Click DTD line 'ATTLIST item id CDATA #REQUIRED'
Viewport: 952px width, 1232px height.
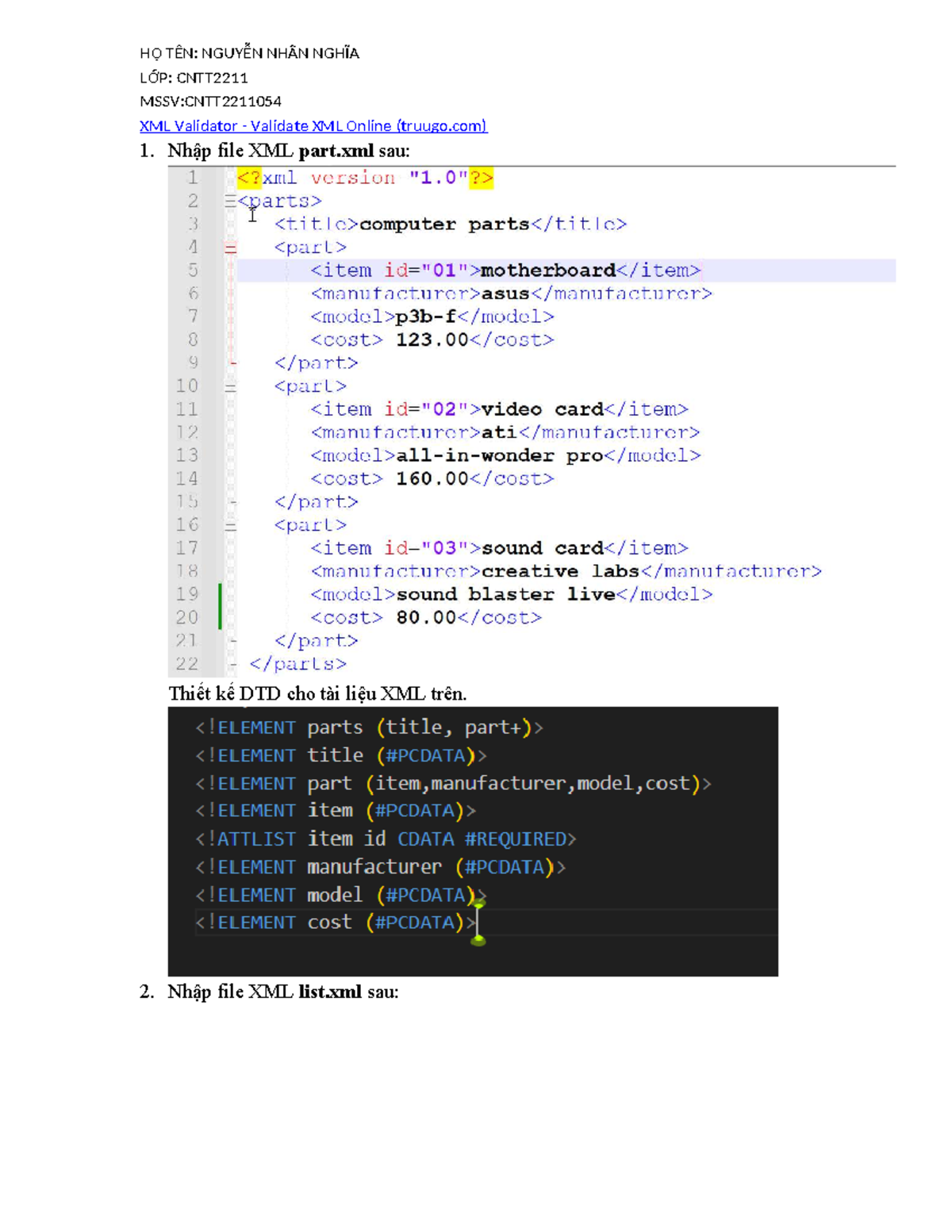click(x=386, y=839)
